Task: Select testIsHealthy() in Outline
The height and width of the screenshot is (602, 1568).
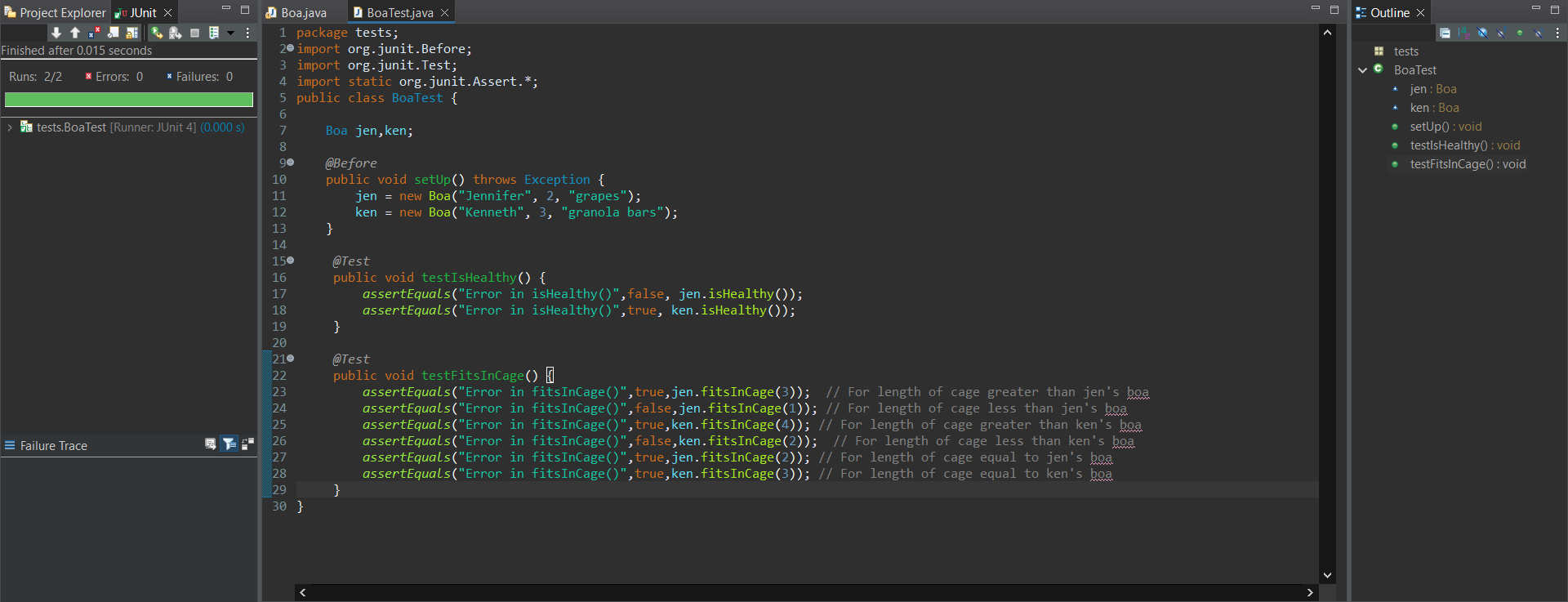Action: 1464,145
